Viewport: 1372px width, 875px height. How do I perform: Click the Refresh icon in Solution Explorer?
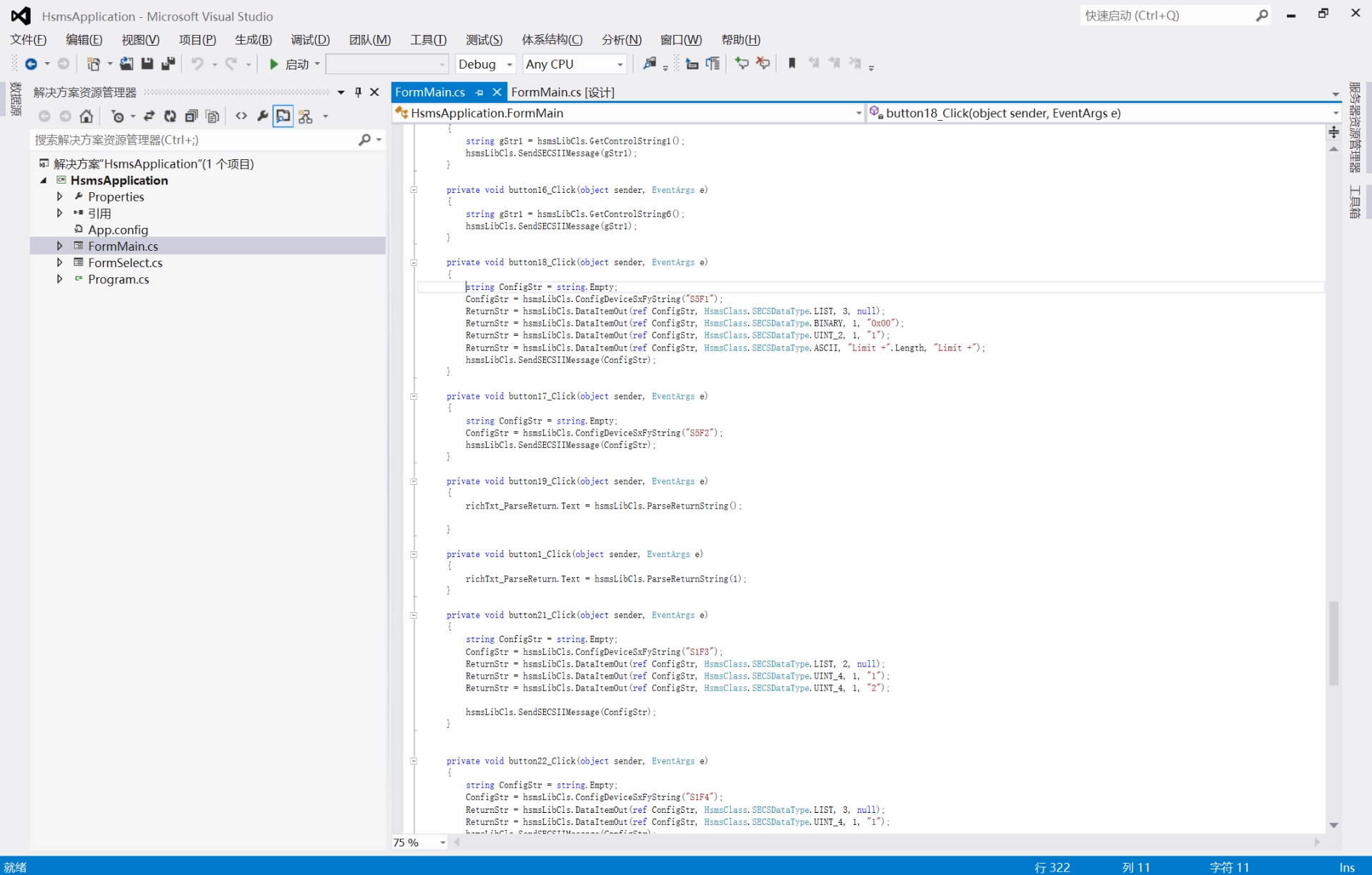coord(170,116)
